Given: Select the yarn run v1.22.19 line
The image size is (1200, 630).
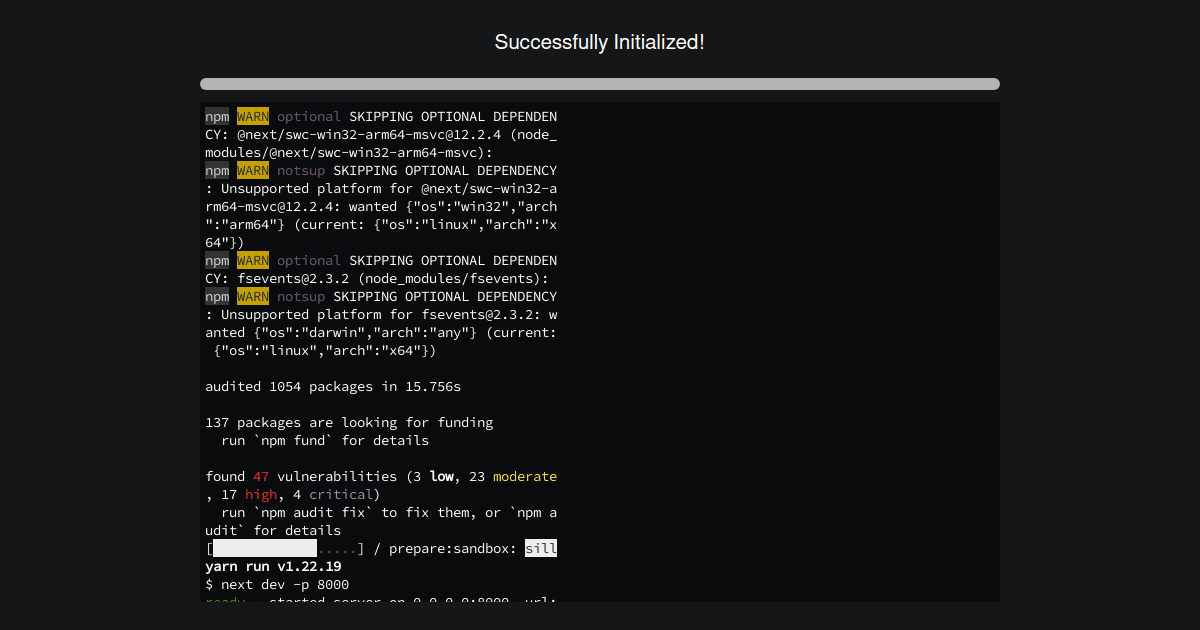Looking at the screenshot, I should coord(273,566).
